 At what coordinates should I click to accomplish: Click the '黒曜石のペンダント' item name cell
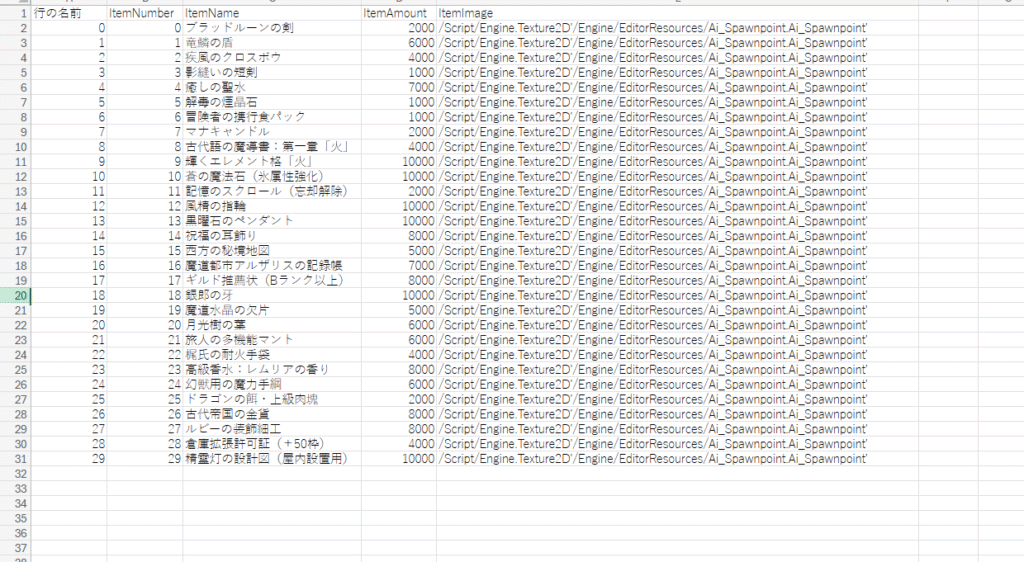[x=272, y=221]
